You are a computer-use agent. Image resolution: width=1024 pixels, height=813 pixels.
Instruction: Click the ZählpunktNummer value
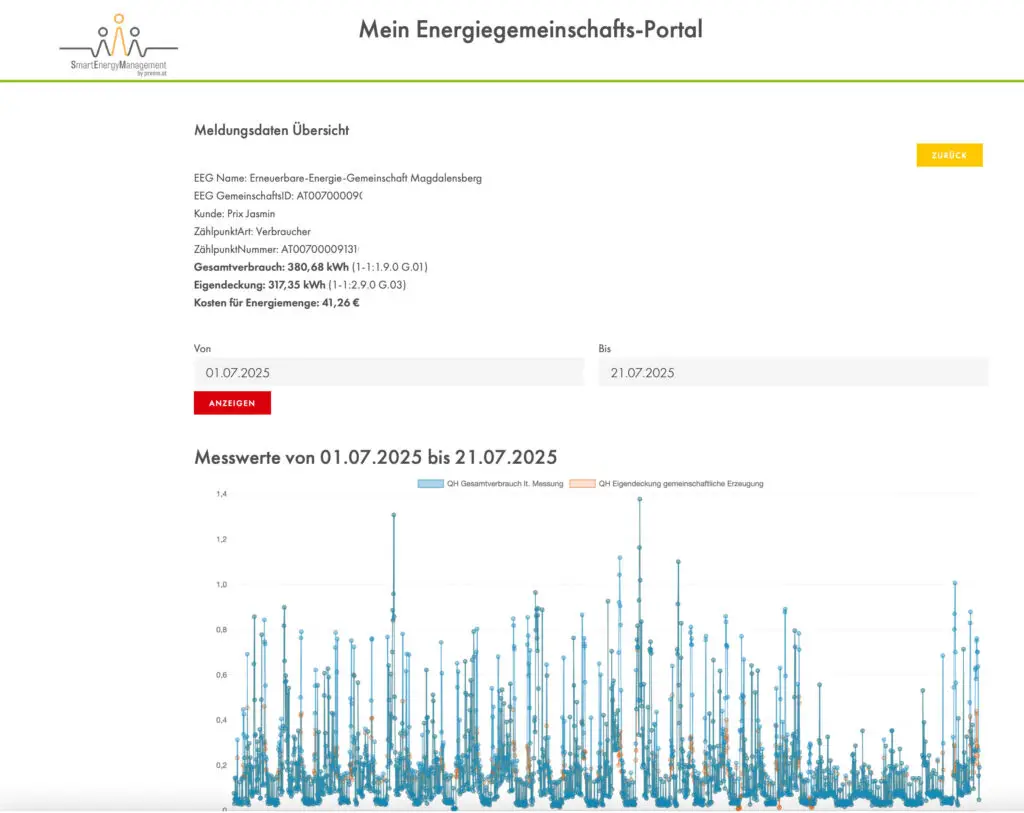pyautogui.click(x=320, y=249)
